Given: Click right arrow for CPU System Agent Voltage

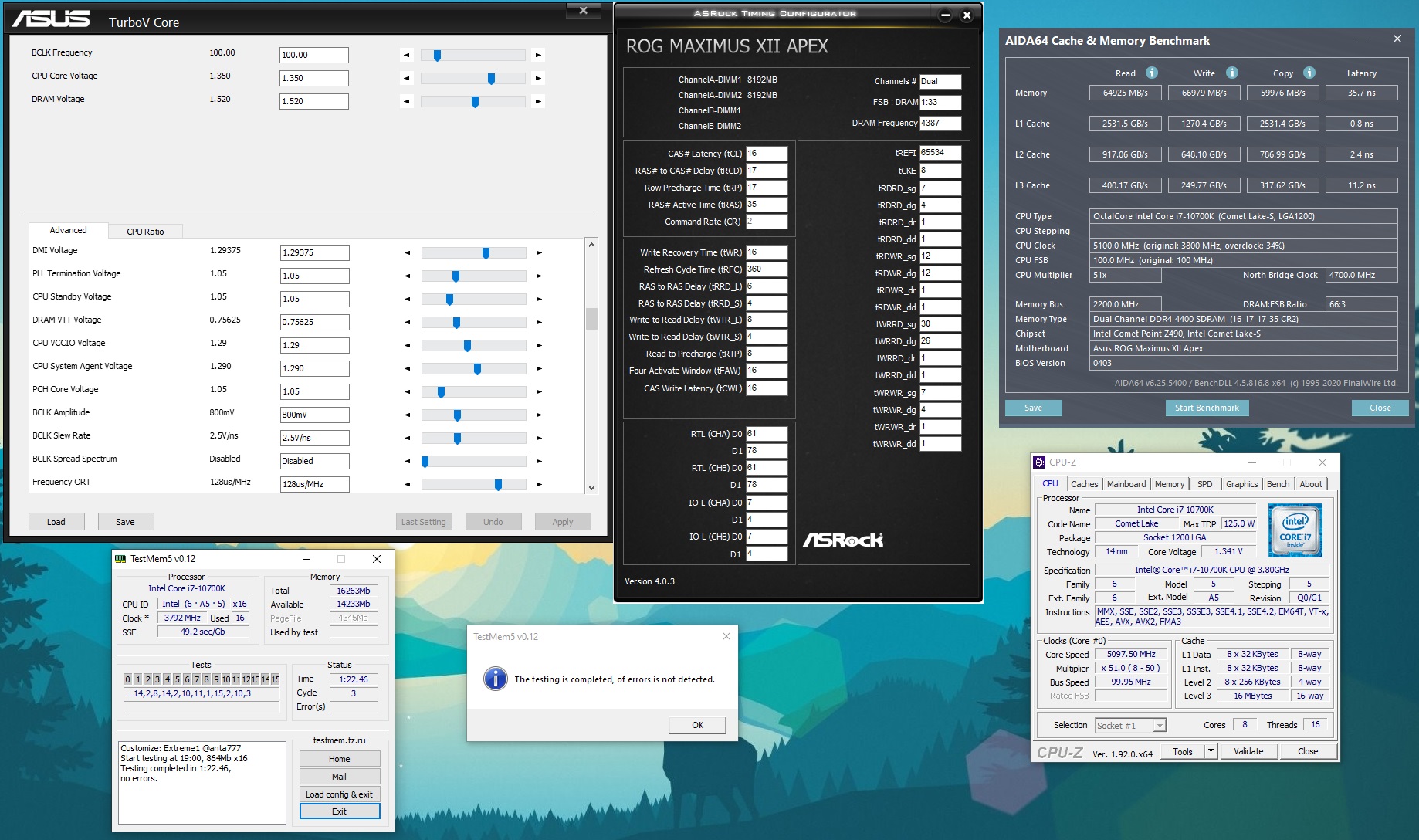Looking at the screenshot, I should pos(539,368).
